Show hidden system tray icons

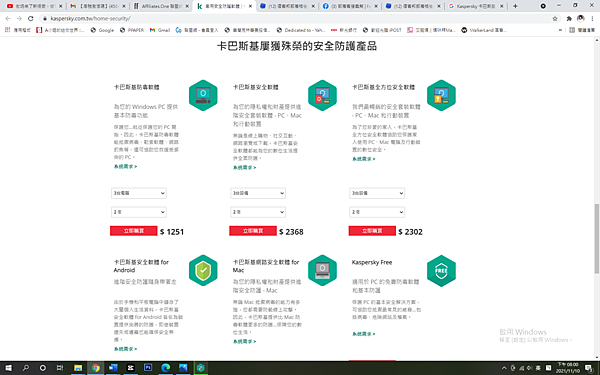point(504,368)
